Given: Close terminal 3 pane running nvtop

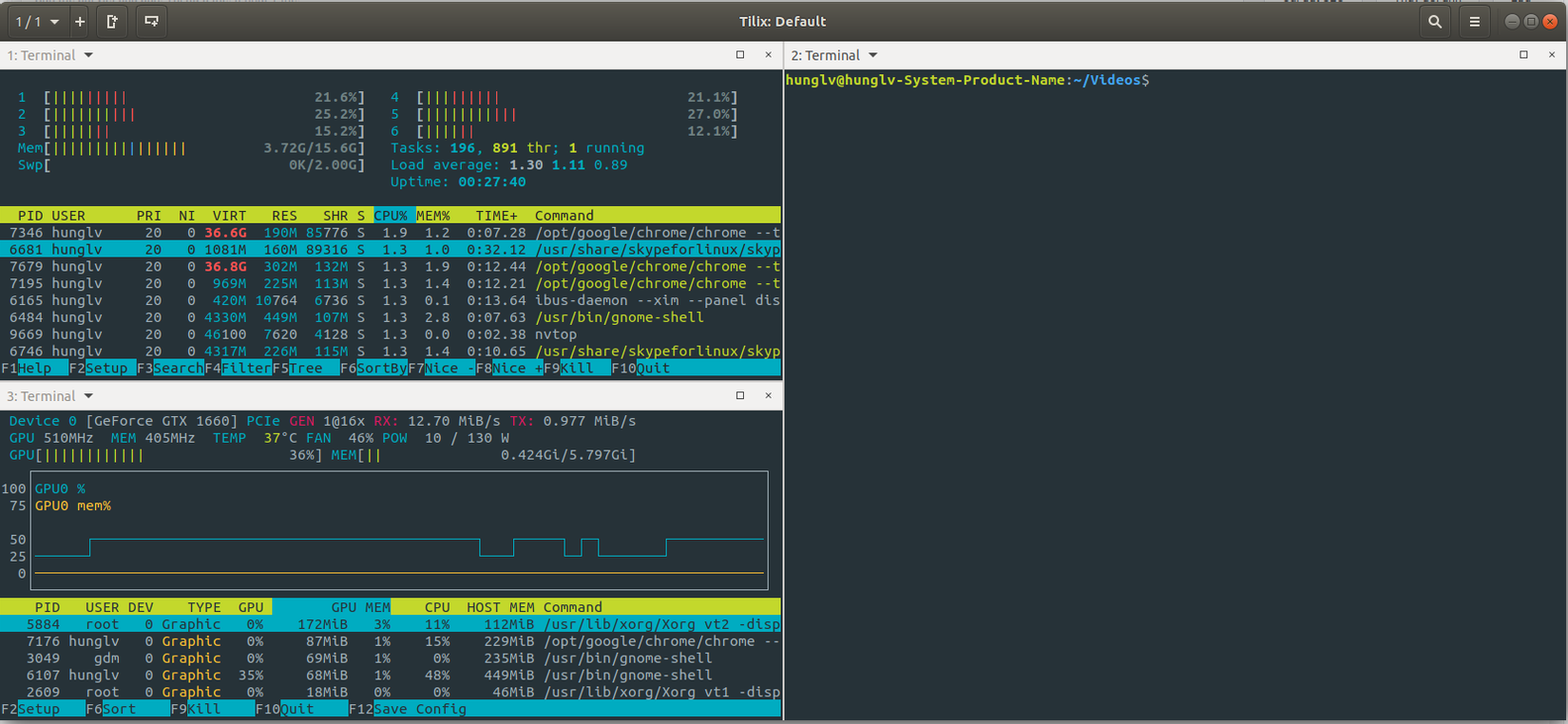Looking at the screenshot, I should point(768,396).
